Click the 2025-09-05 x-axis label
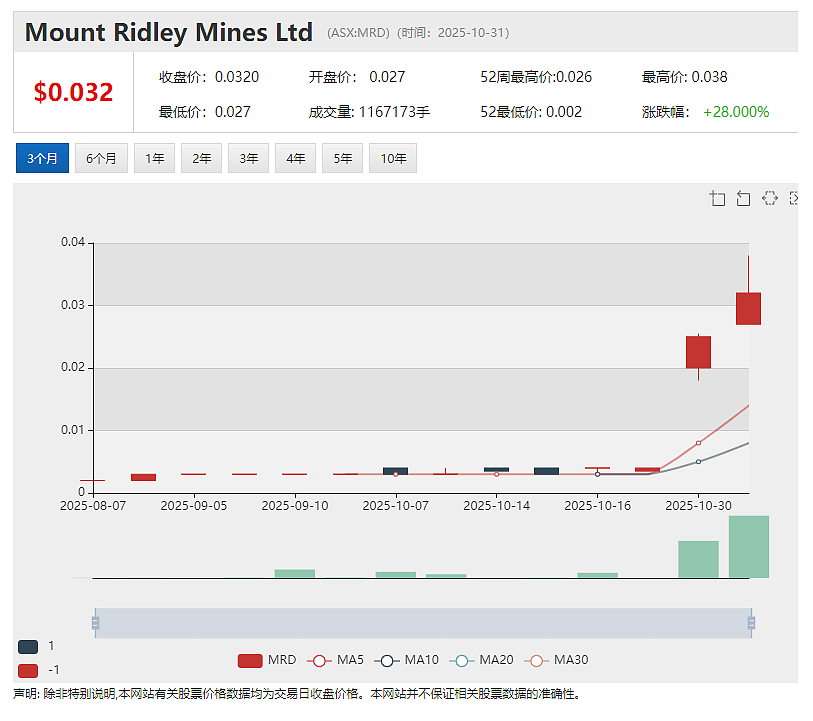 click(x=194, y=506)
